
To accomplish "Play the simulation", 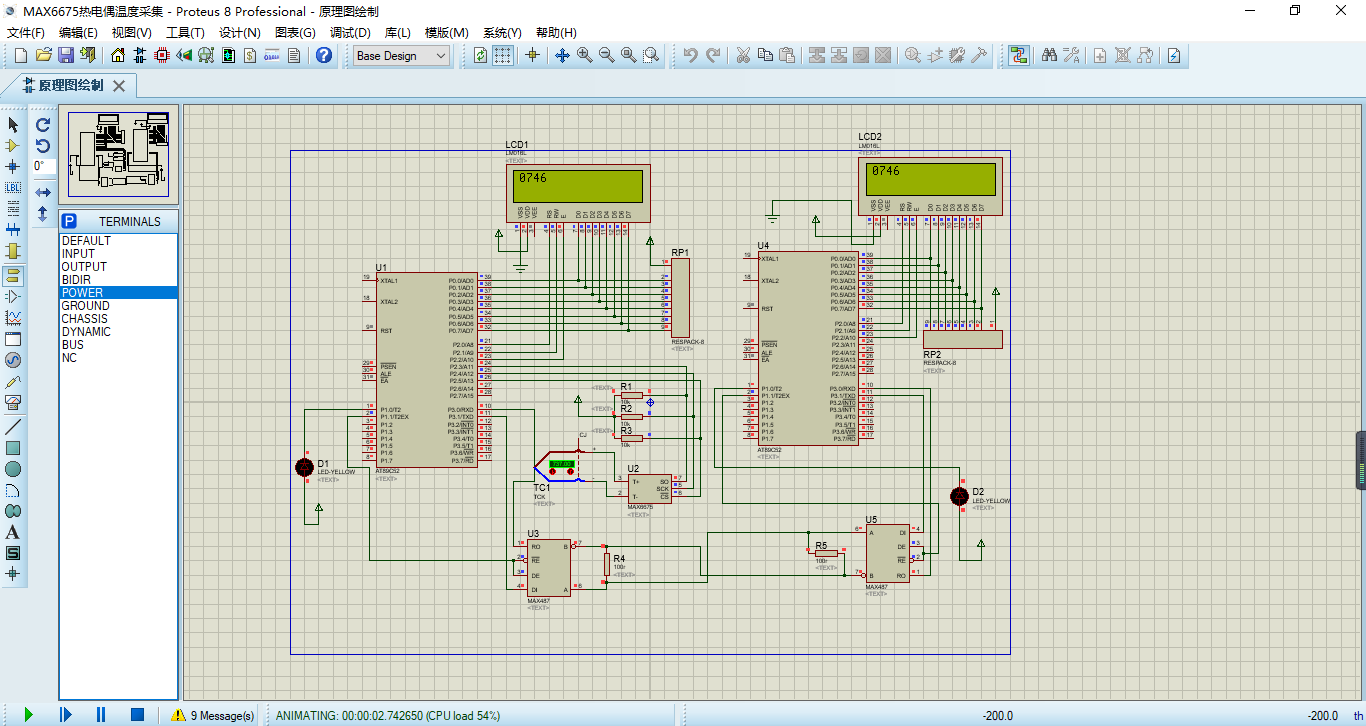I will click(x=28, y=714).
